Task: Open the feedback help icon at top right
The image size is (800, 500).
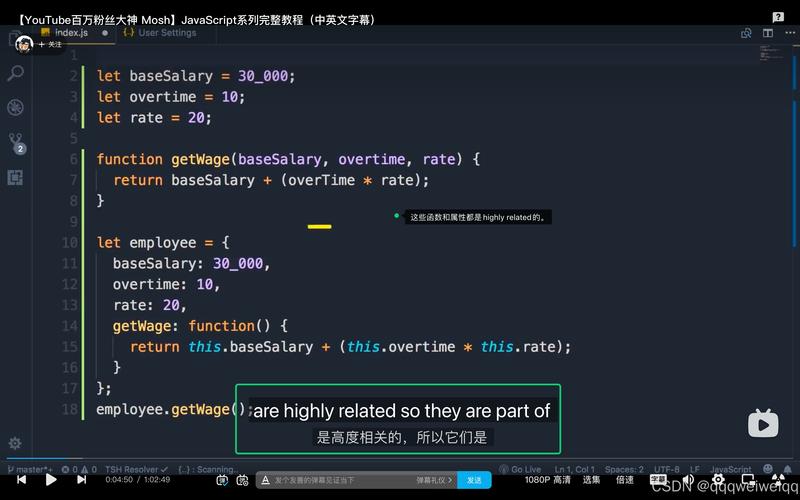Action: coord(778,17)
